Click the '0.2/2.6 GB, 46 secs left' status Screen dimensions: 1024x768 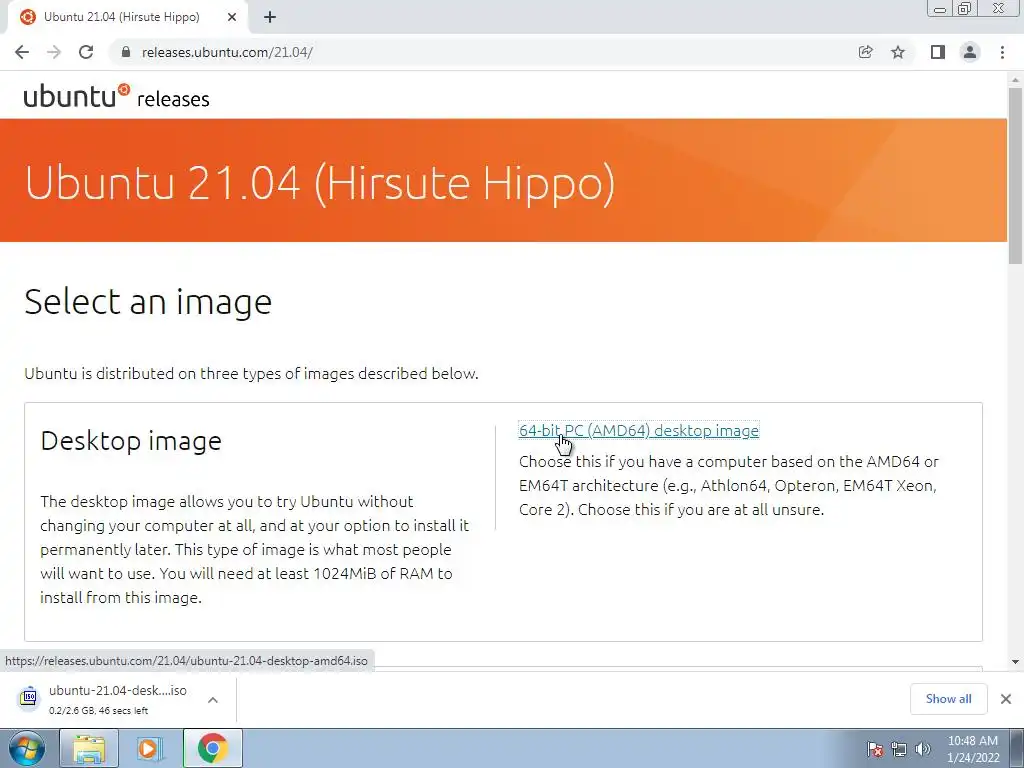click(x=99, y=711)
